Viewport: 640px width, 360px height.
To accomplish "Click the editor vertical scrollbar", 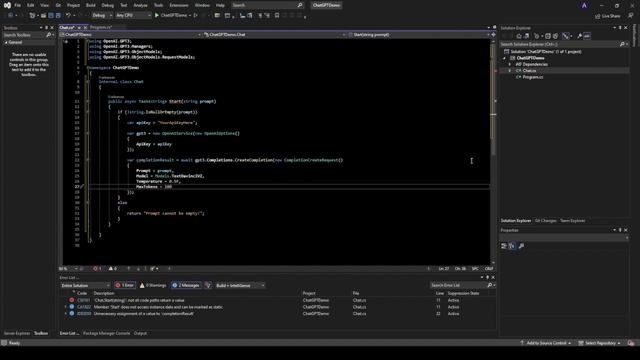I will [x=493, y=151].
